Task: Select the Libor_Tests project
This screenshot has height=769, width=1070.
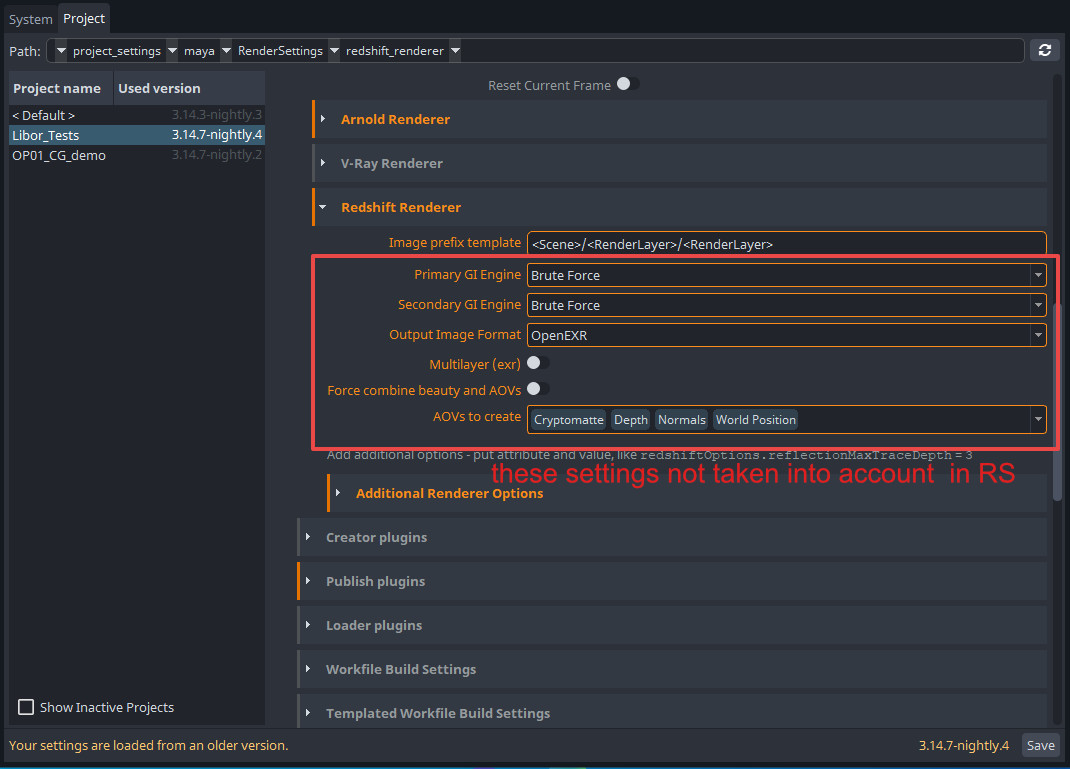Action: click(x=136, y=135)
